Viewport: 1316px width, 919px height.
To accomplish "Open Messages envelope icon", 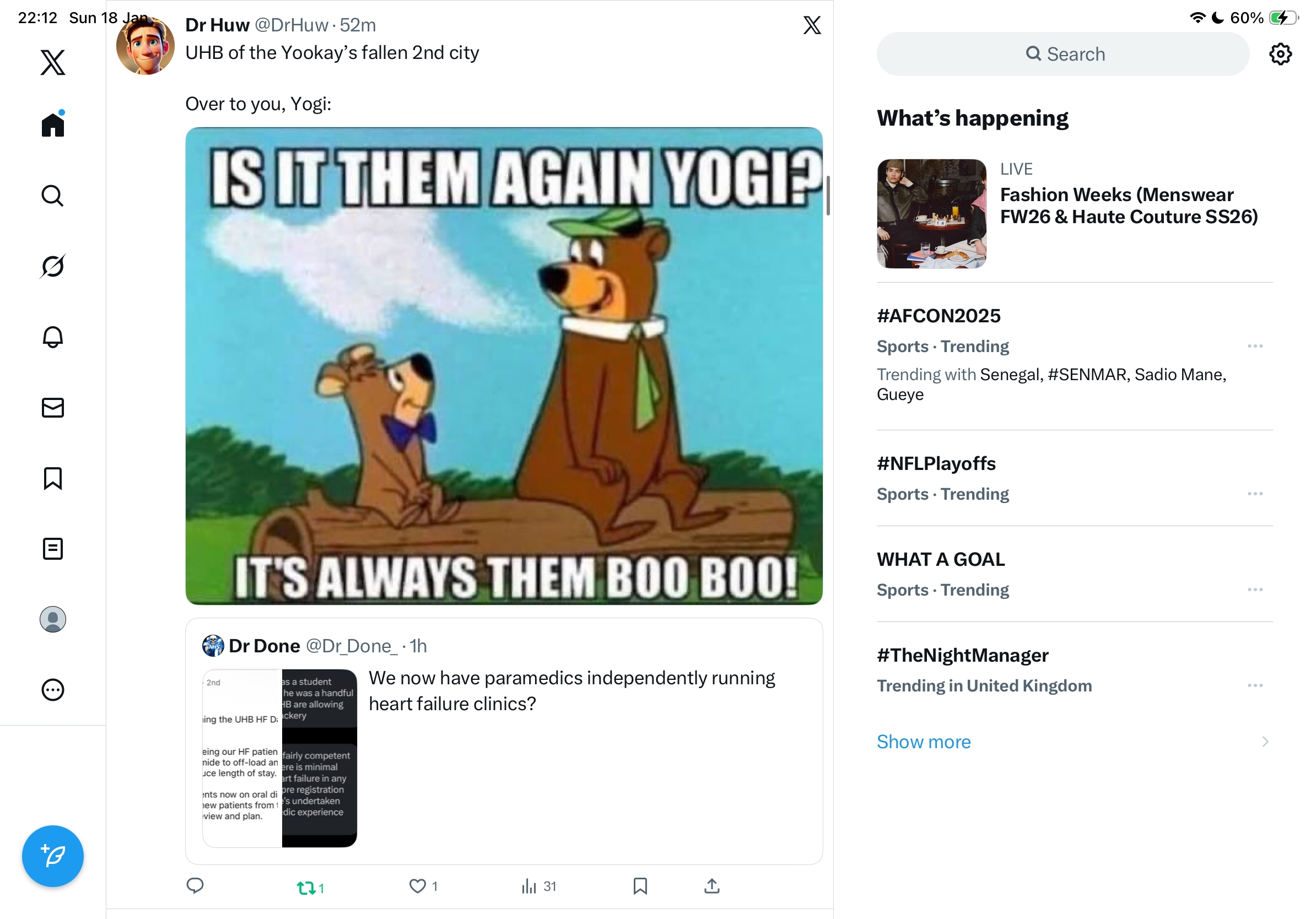I will click(53, 407).
